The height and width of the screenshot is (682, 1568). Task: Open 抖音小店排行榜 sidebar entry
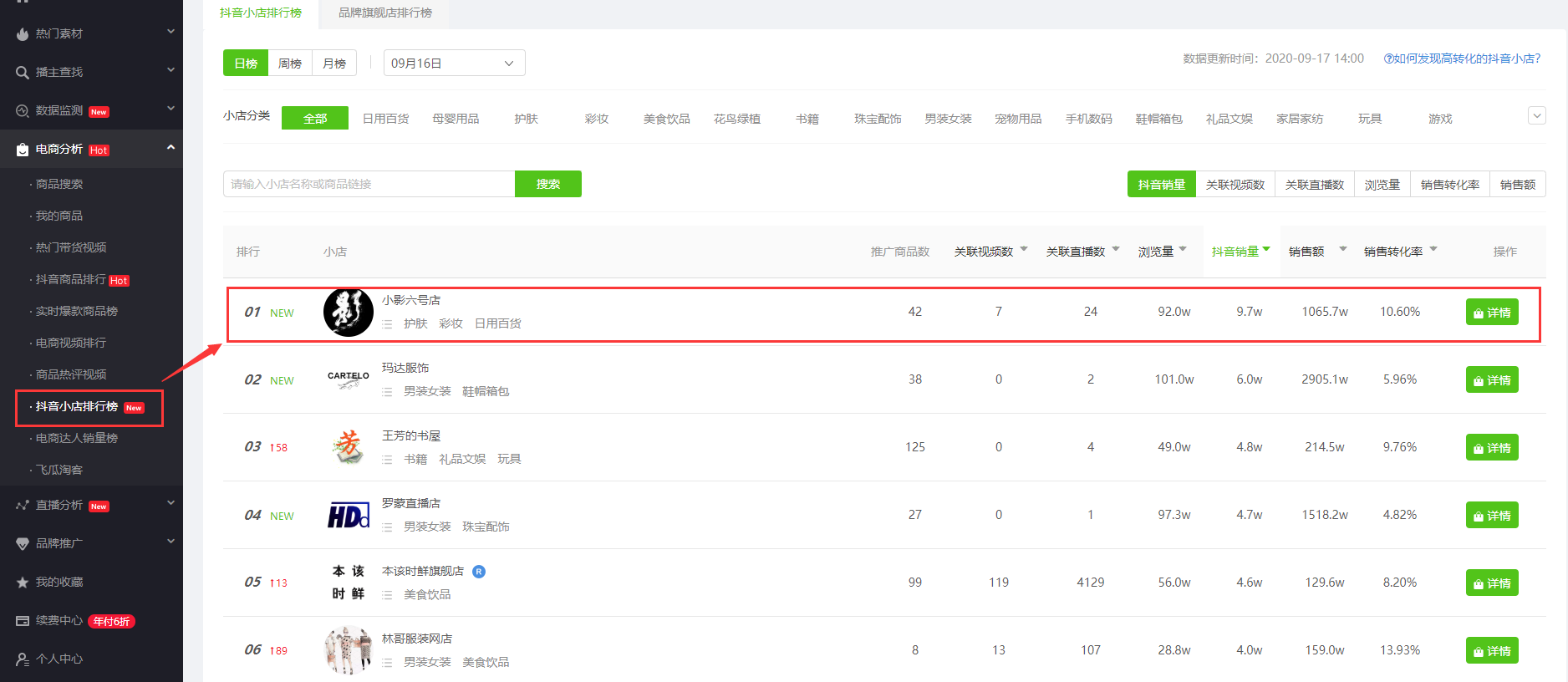coord(77,406)
